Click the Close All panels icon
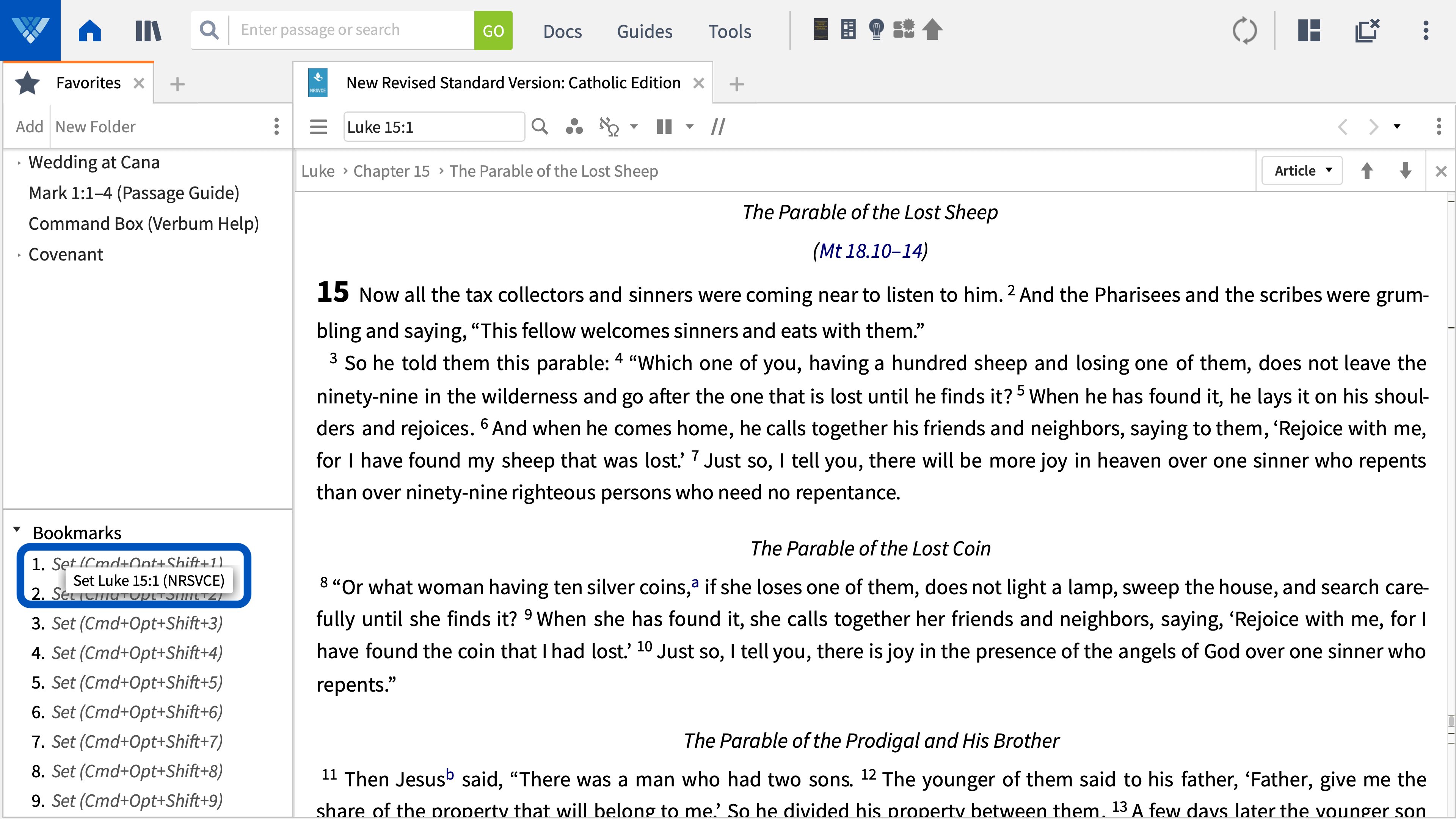Viewport: 1456px width, 819px height. tap(1367, 30)
